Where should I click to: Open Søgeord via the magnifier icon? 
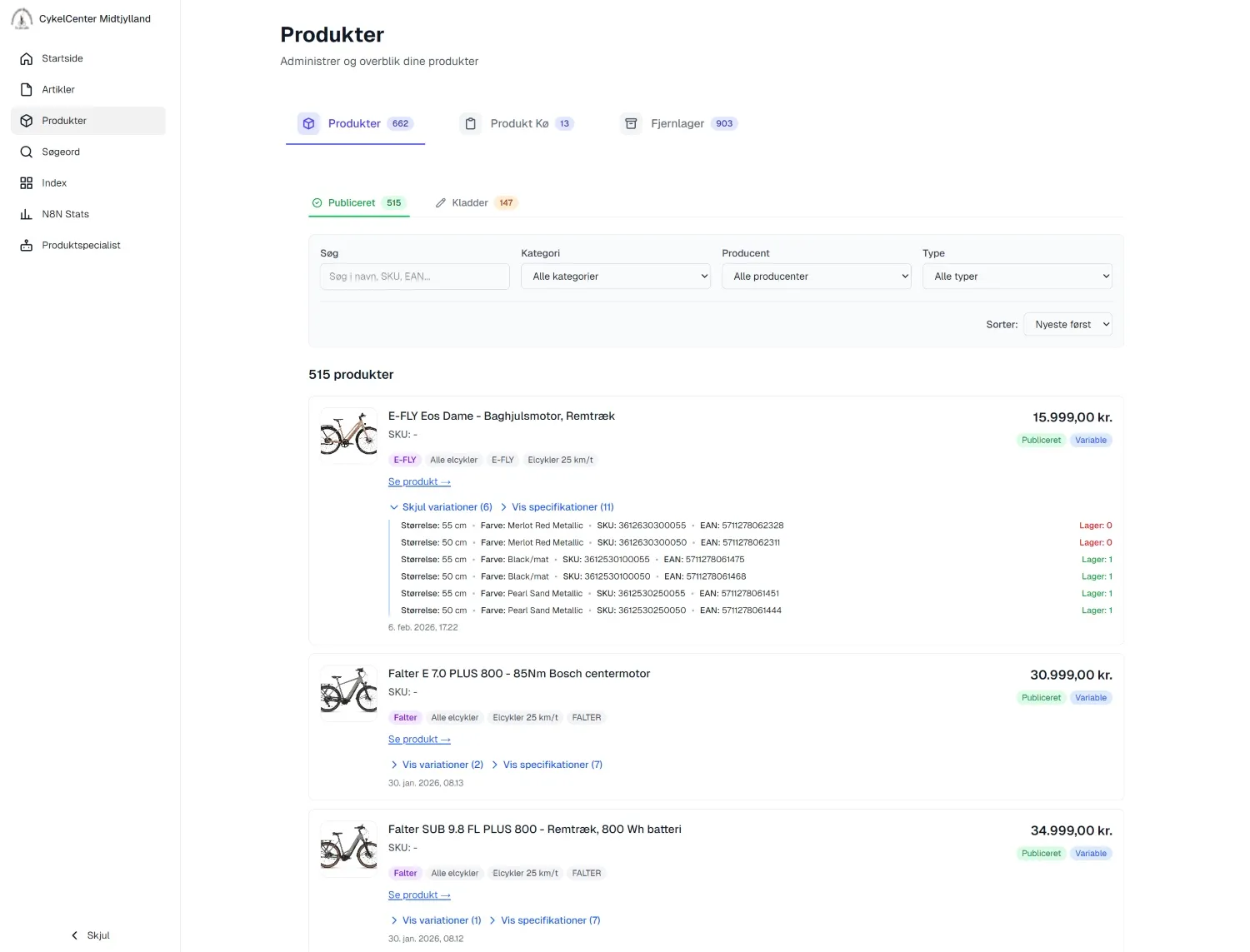point(27,152)
